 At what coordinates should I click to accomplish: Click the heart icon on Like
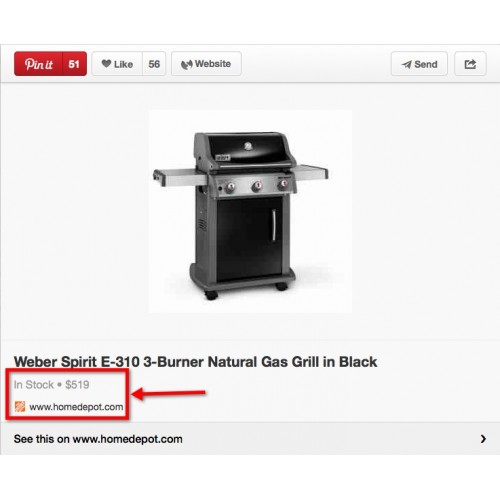pyautogui.click(x=106, y=63)
